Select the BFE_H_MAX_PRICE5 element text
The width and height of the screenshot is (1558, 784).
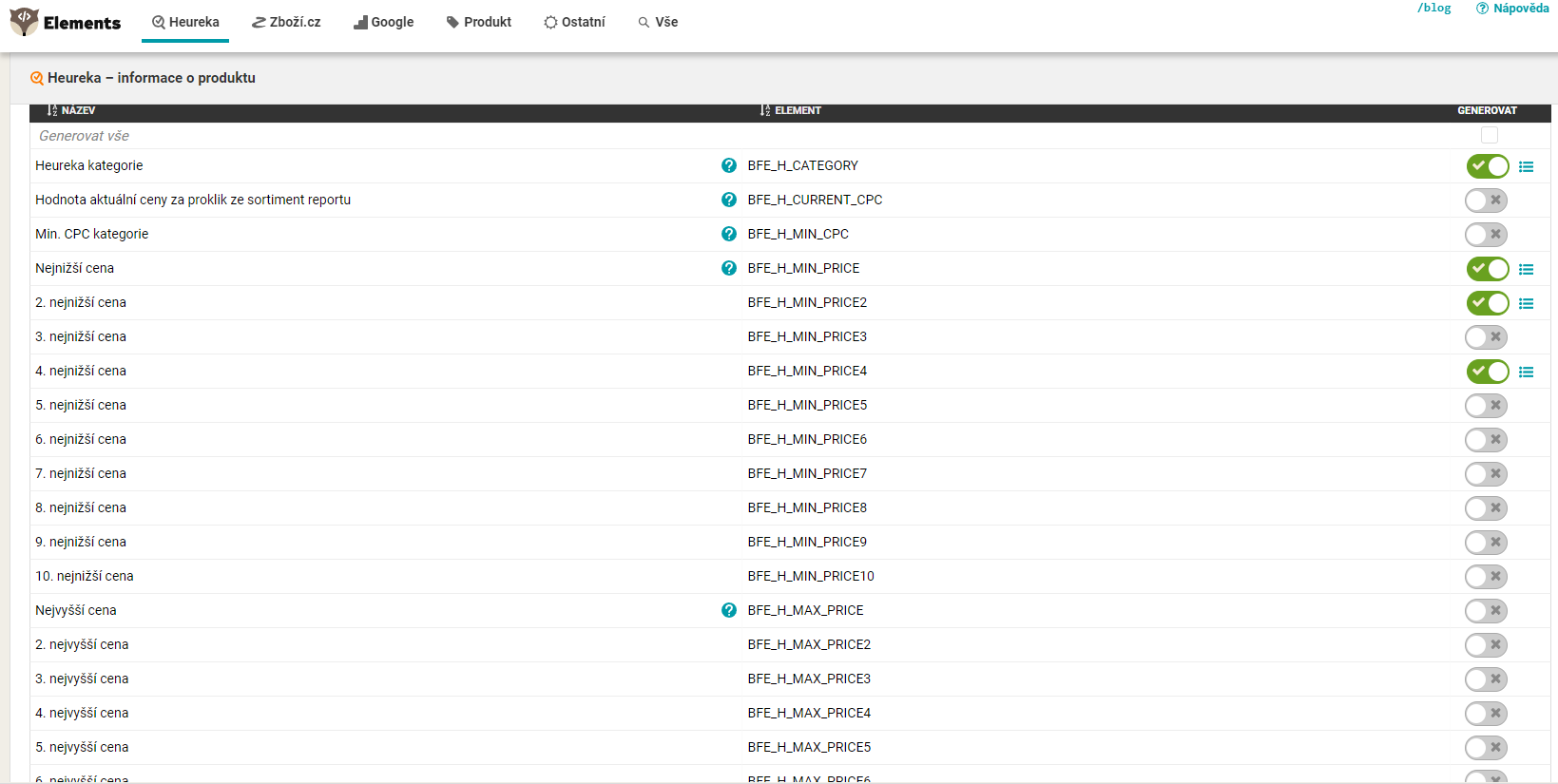point(809,747)
